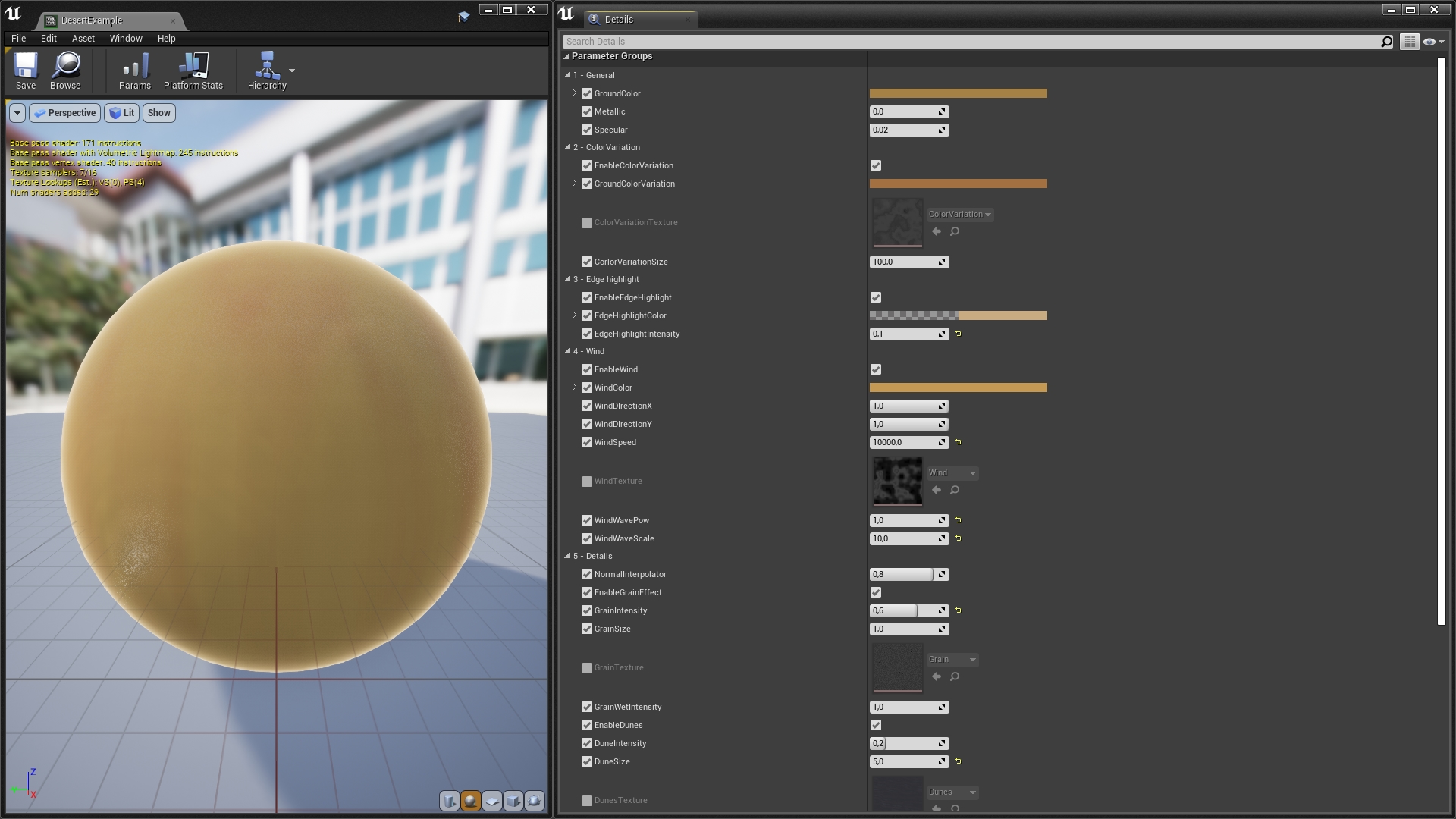Screen dimensions: 1456x819
Task: Click the Browse magnifier icon
Action: tap(65, 66)
